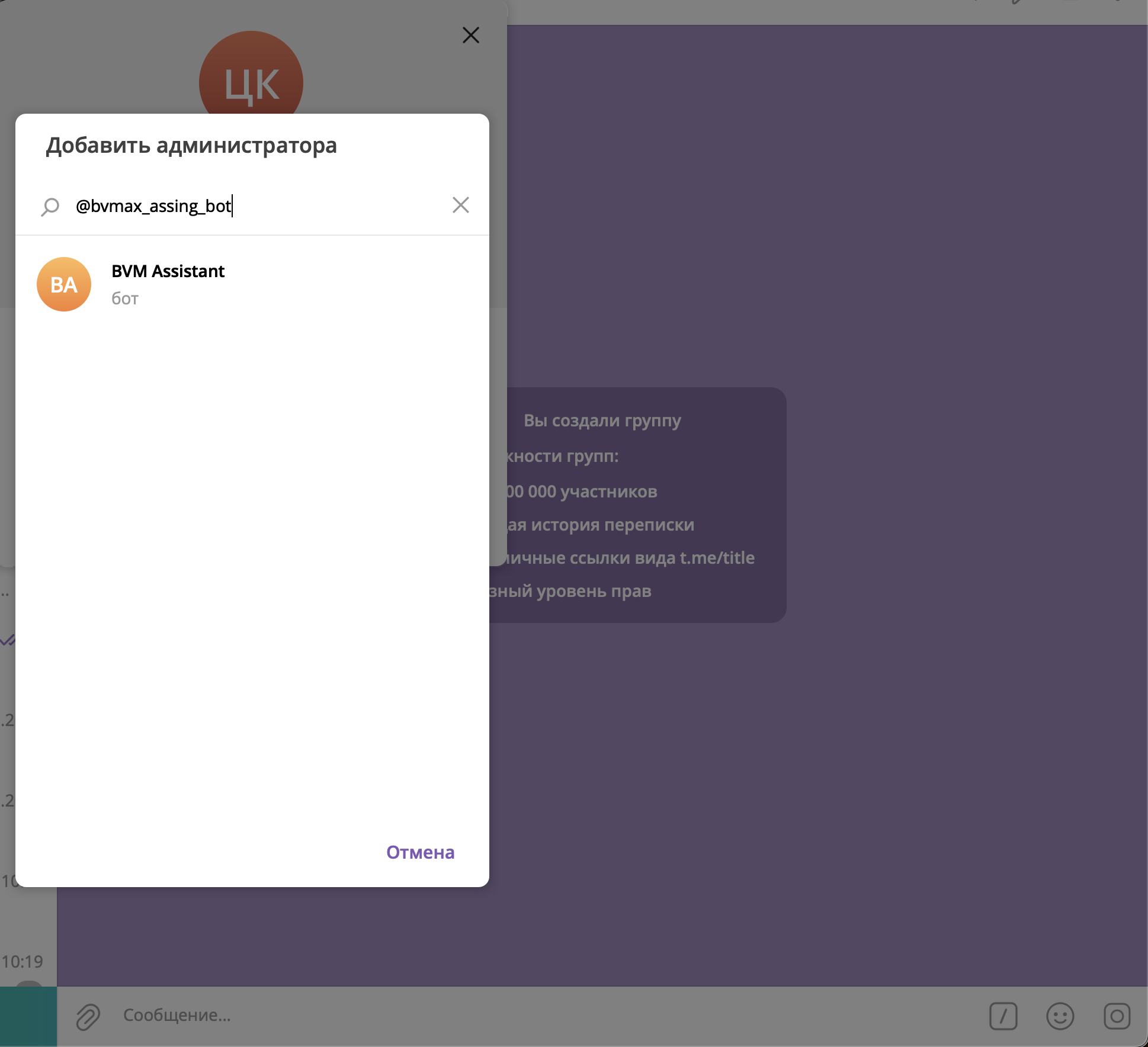Click the orange BA bot avatar
The width and height of the screenshot is (1148, 1047).
64,284
